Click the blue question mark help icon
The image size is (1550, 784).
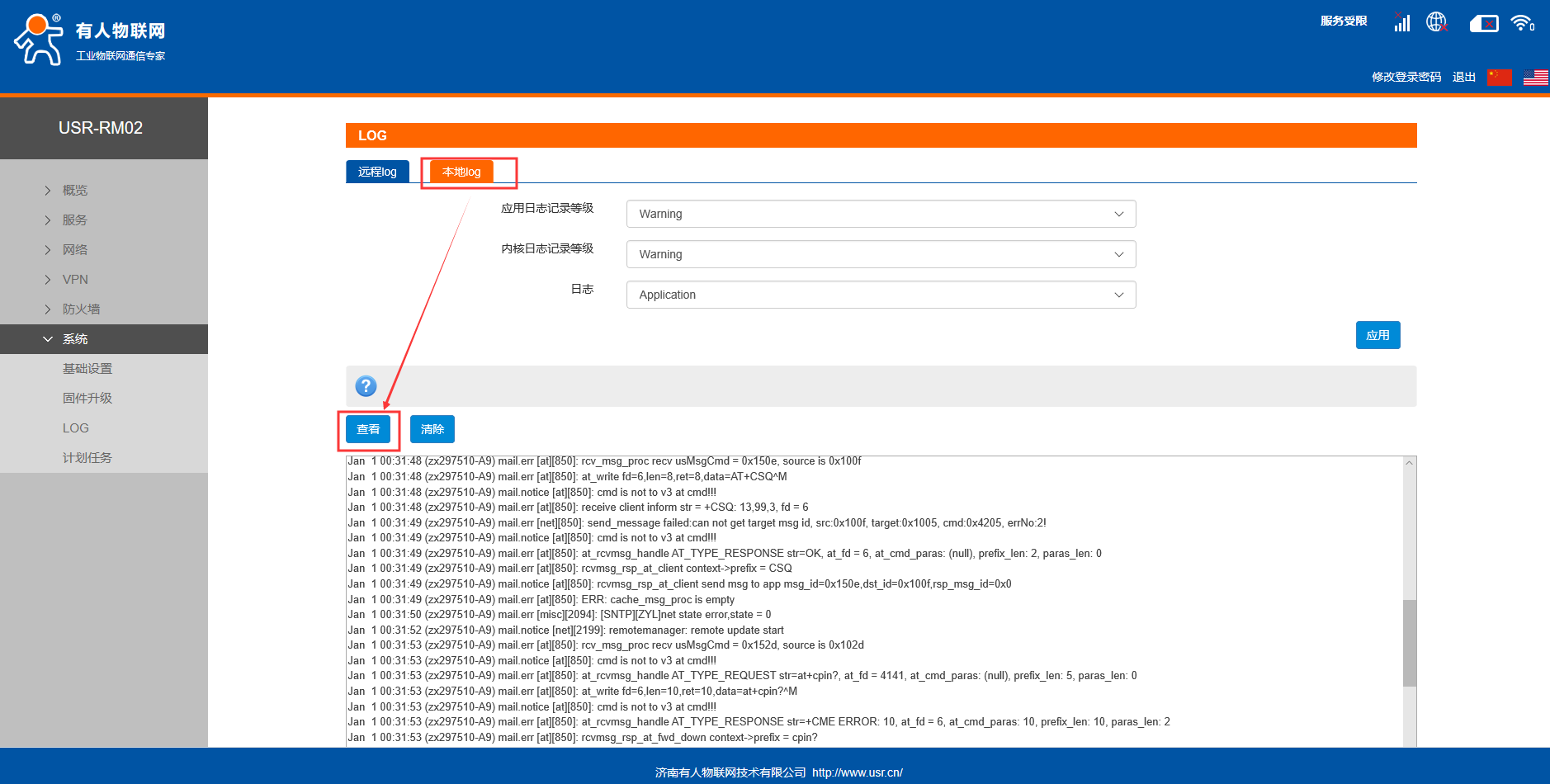(x=366, y=386)
